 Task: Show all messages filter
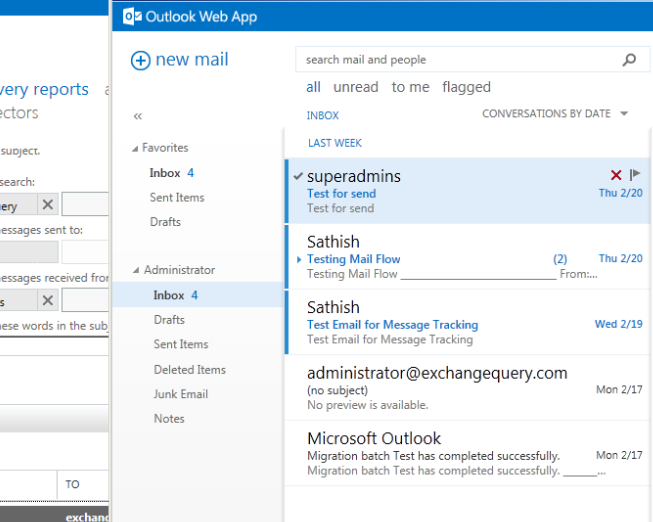313,87
